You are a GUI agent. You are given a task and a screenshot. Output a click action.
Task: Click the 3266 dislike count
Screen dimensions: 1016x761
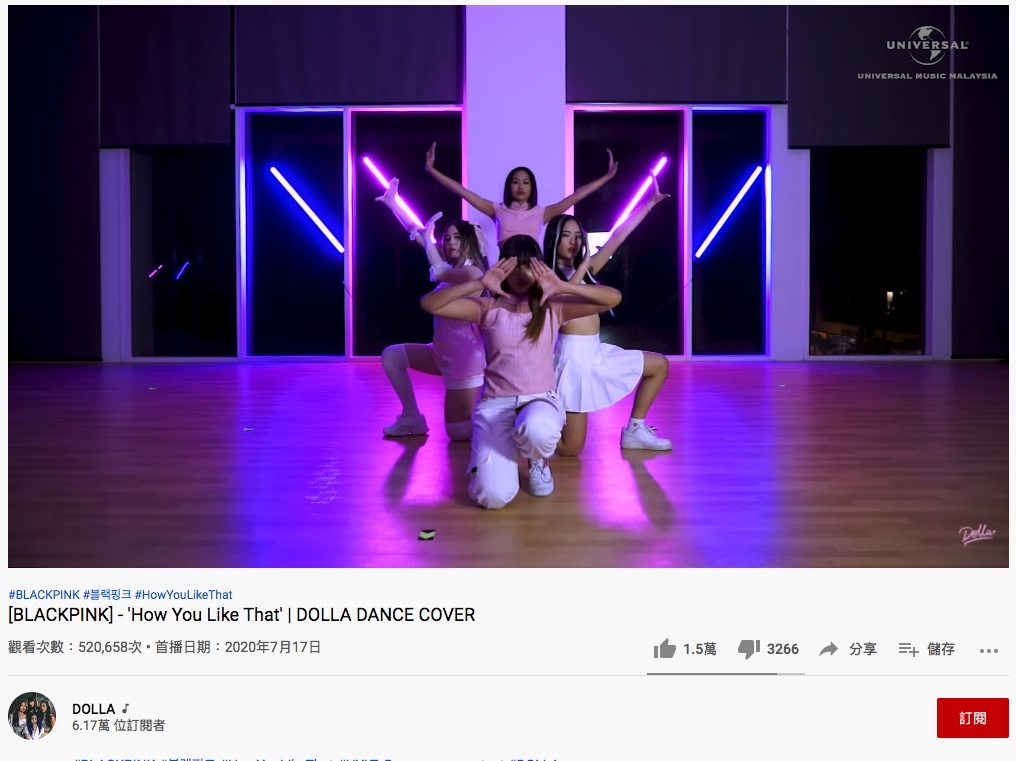pos(783,649)
